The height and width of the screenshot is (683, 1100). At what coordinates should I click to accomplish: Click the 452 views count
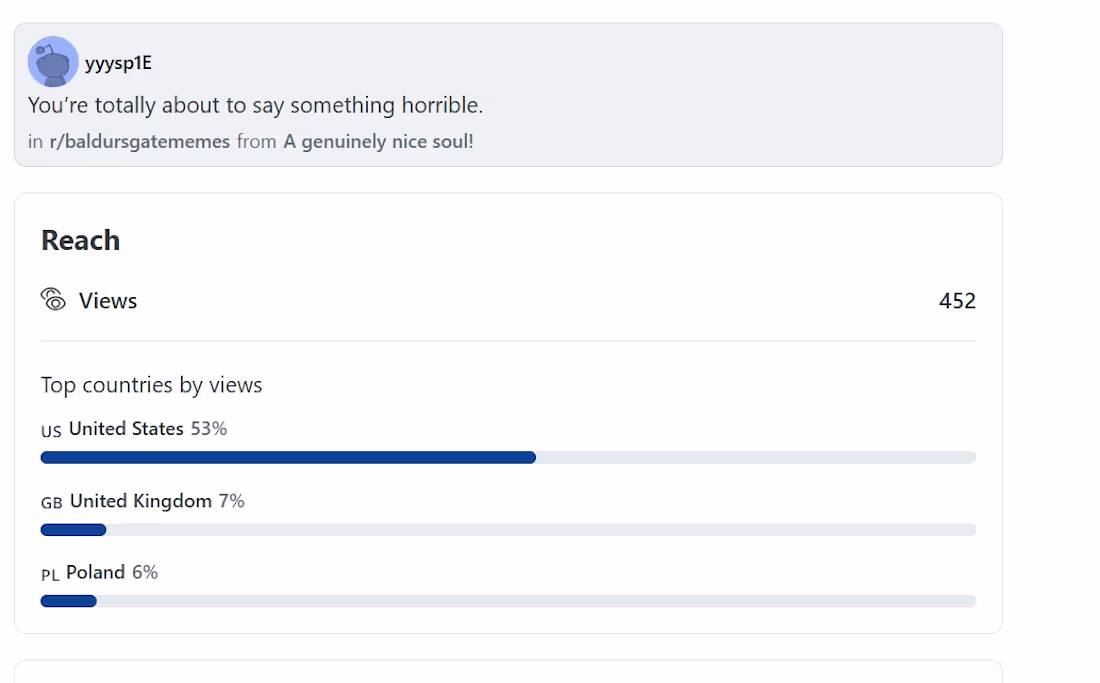(958, 301)
